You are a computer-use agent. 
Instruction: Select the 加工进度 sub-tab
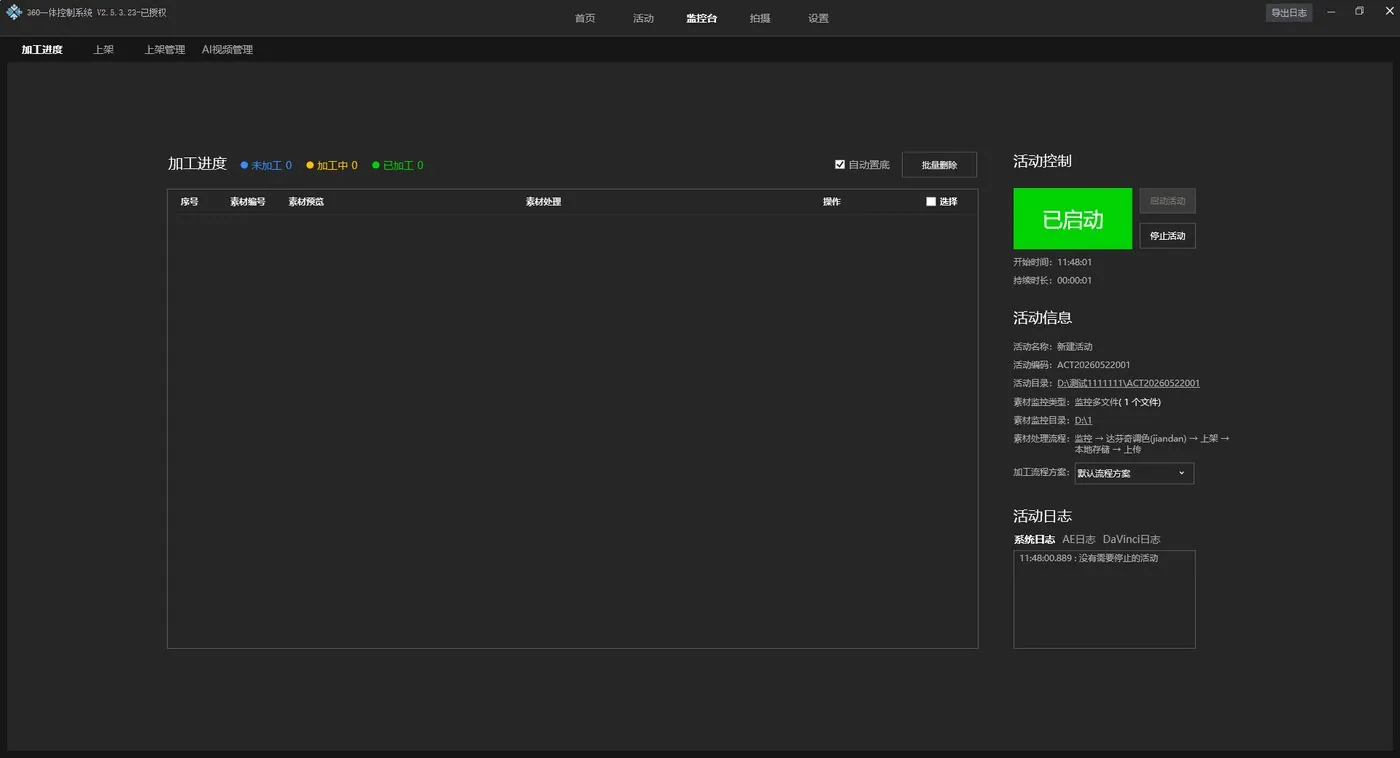coord(42,49)
